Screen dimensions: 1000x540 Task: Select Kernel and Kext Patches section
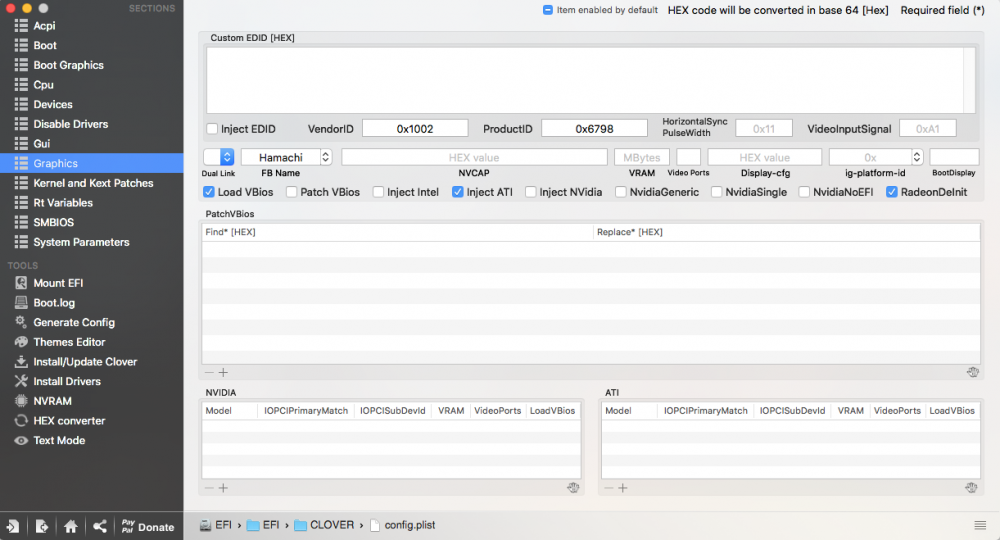point(91,183)
